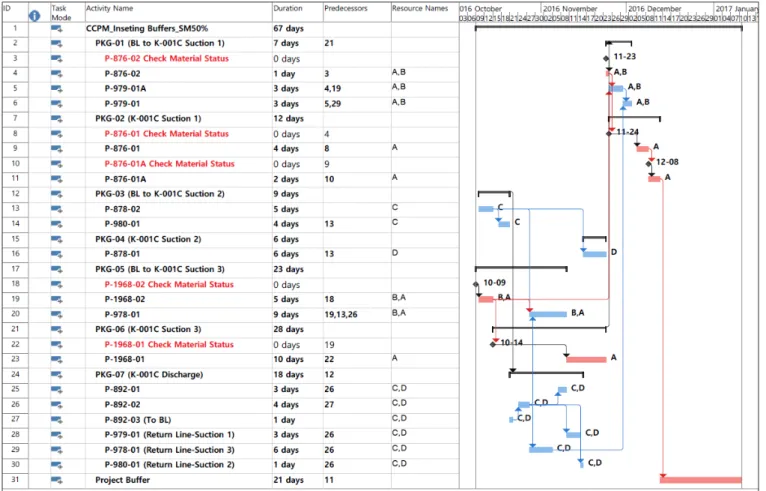Select Project Buffer activity name

click(x=123, y=480)
